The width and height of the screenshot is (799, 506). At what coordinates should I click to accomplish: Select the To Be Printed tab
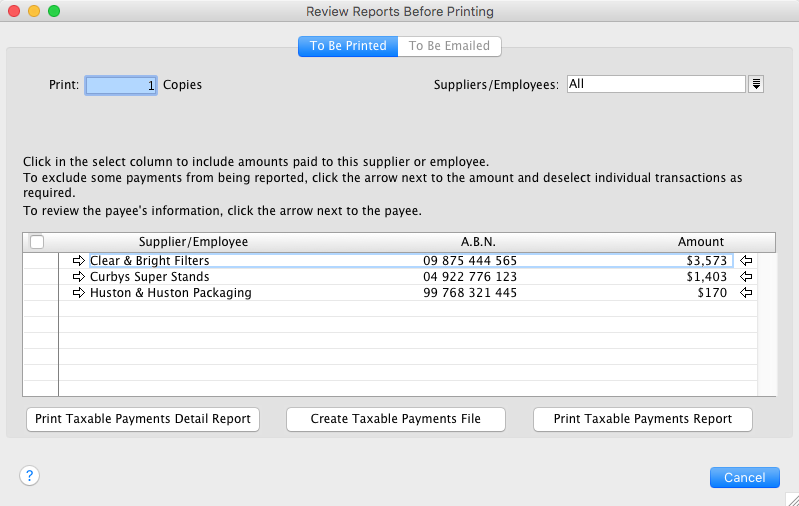click(348, 46)
